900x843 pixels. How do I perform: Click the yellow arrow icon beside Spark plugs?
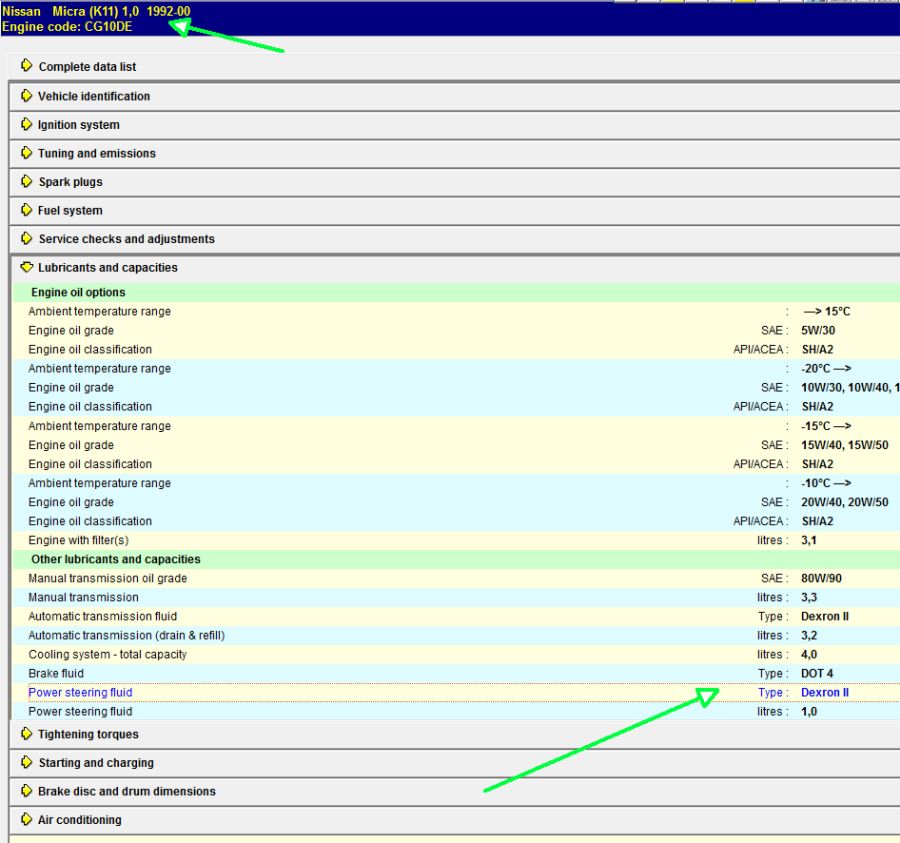tap(27, 182)
